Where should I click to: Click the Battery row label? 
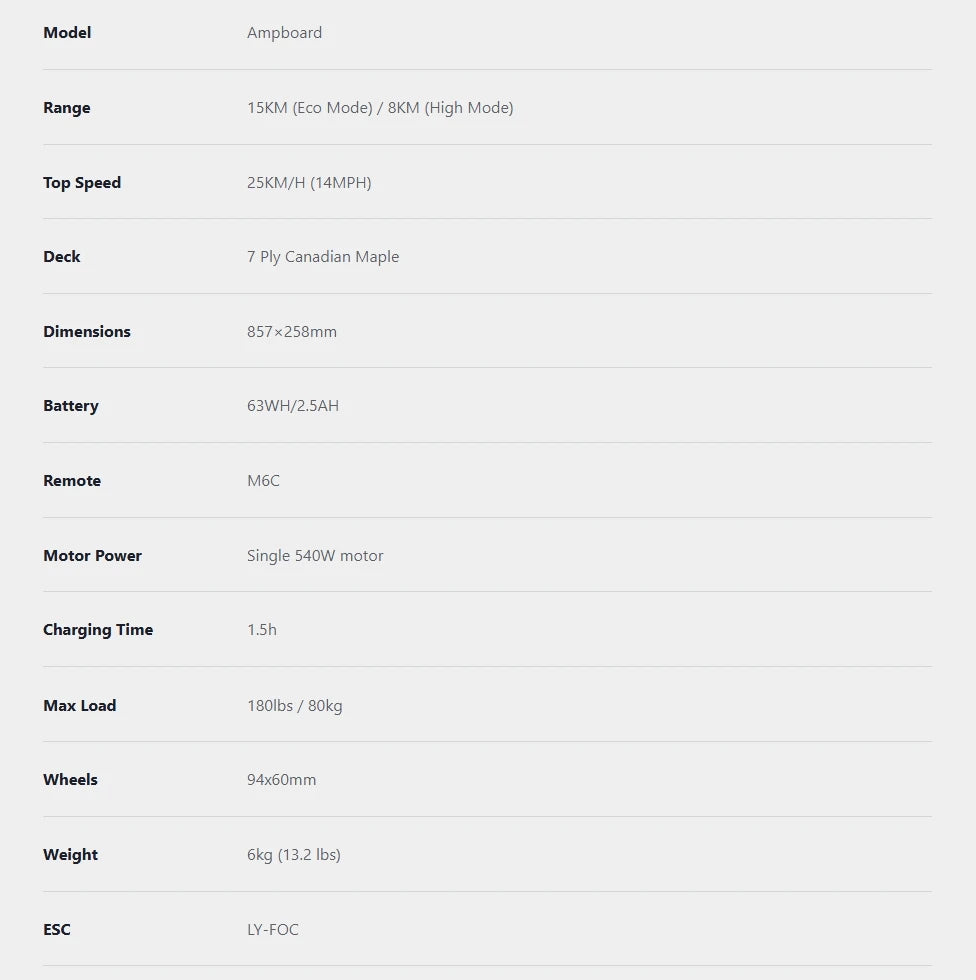click(71, 406)
